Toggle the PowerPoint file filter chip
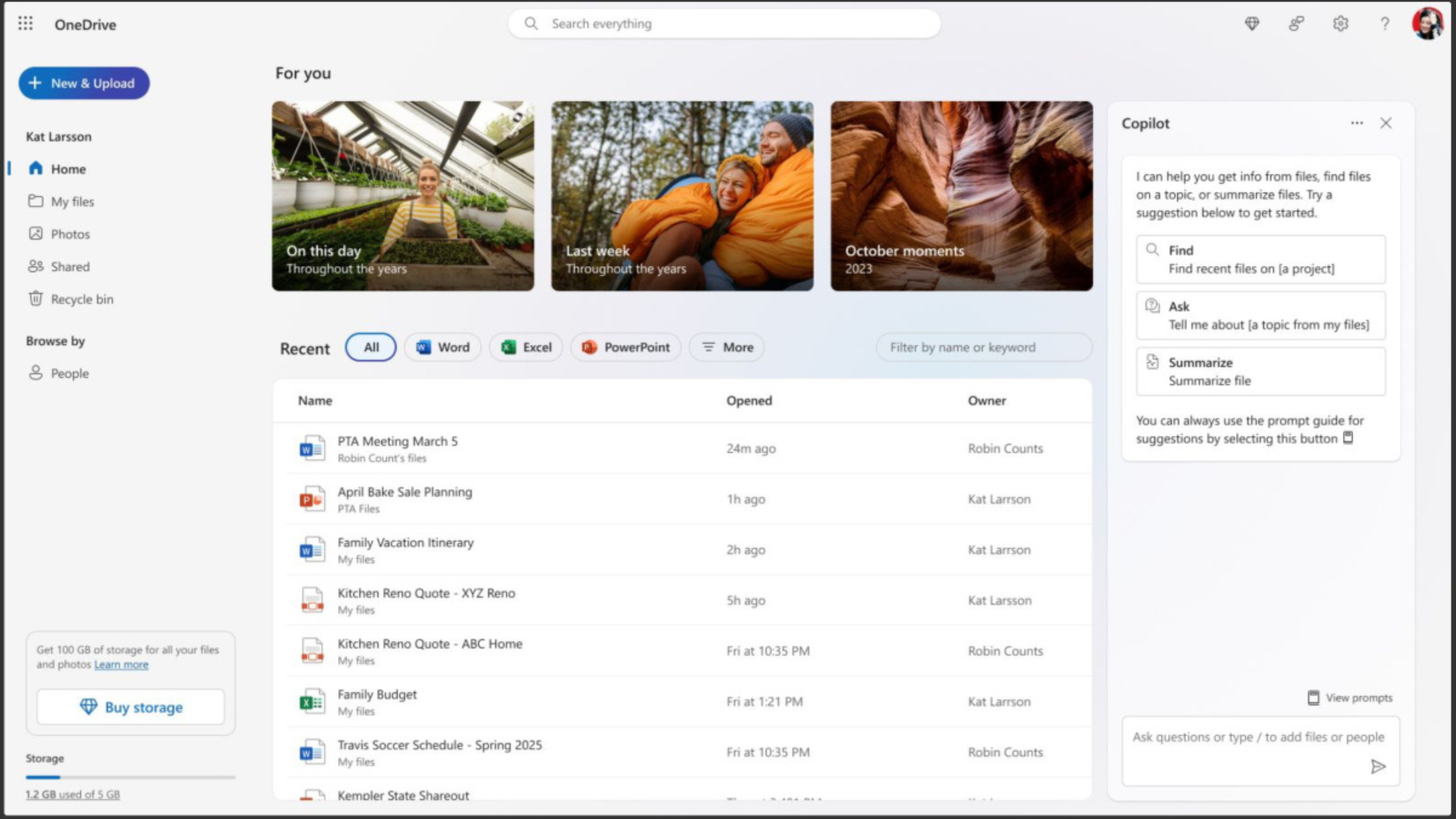 625,347
